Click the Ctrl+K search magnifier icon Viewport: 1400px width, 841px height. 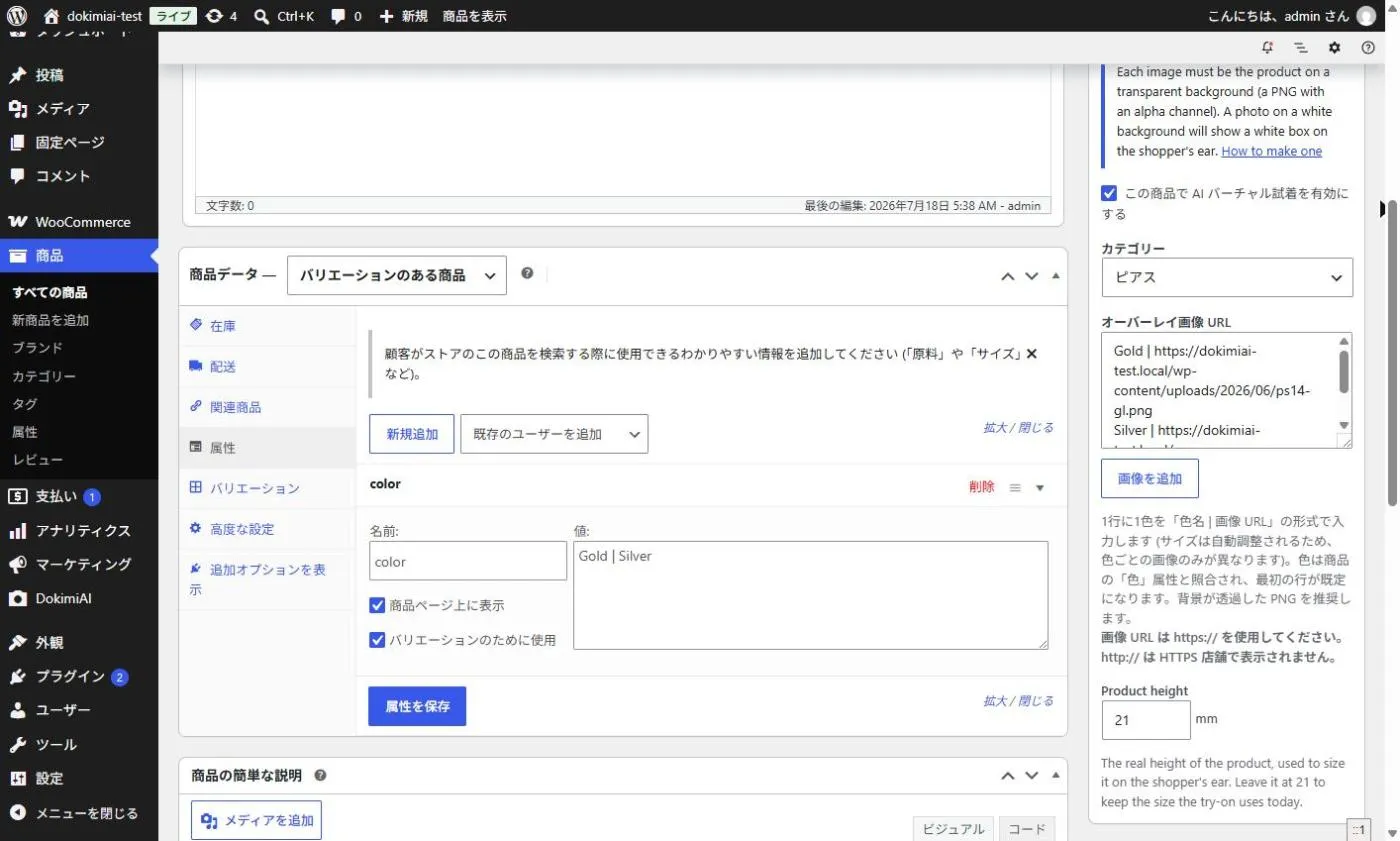(262, 16)
